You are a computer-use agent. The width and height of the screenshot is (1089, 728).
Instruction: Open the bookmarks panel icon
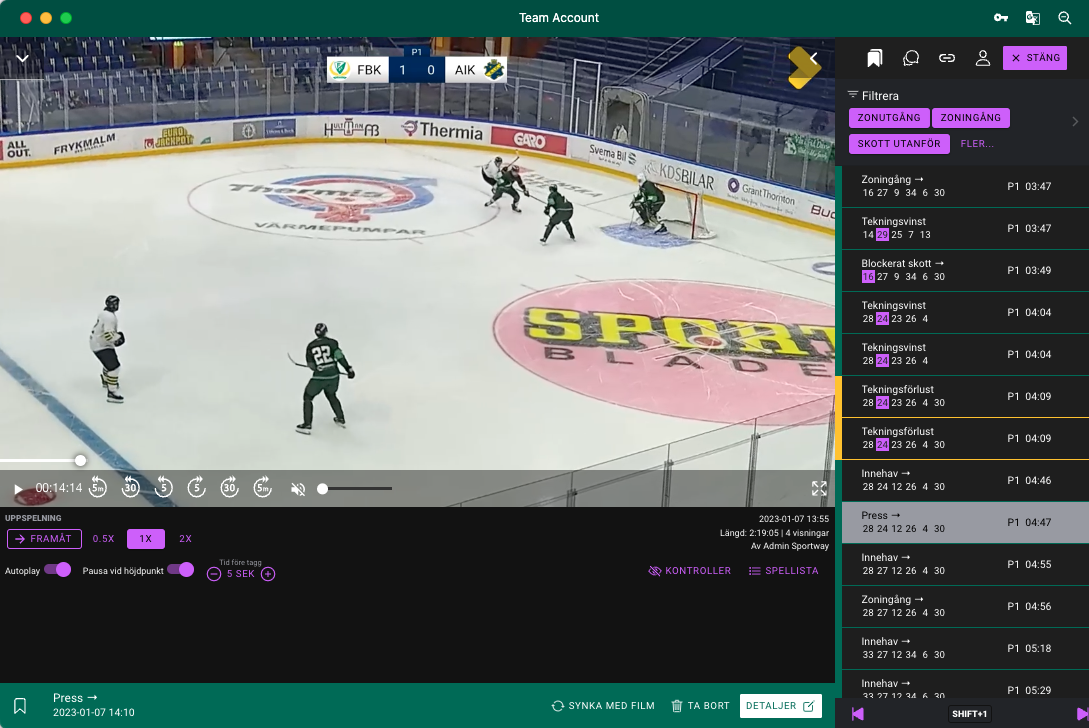875,58
